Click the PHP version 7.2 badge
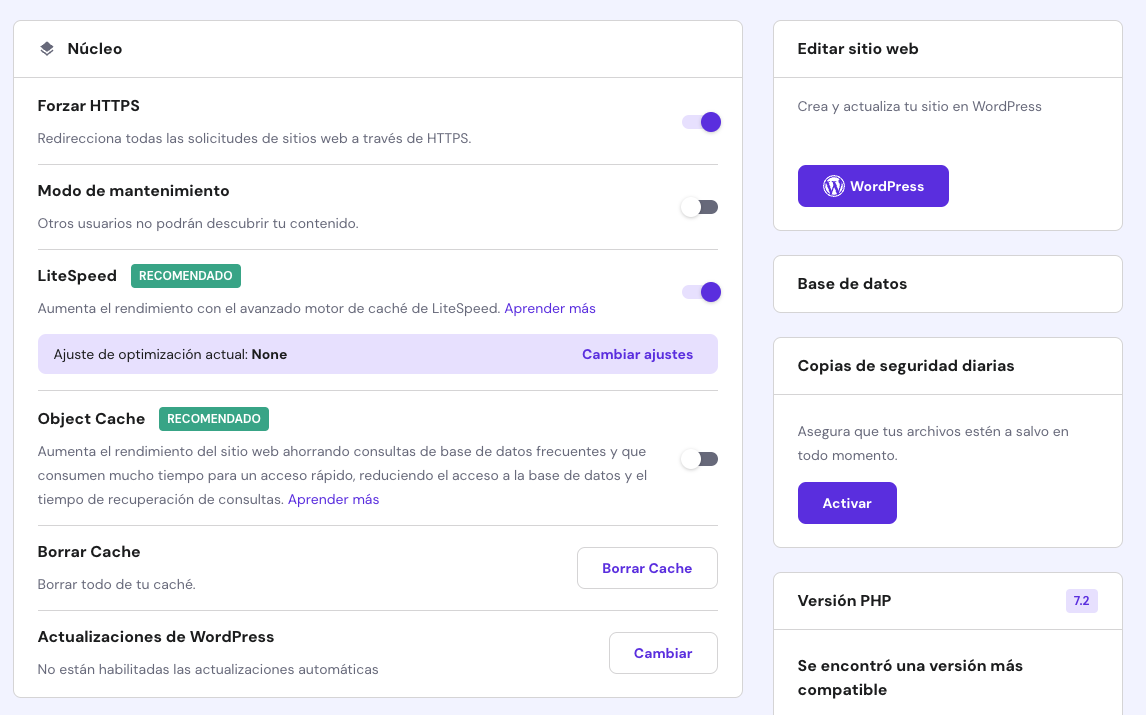This screenshot has width=1146, height=715. [x=1081, y=601]
